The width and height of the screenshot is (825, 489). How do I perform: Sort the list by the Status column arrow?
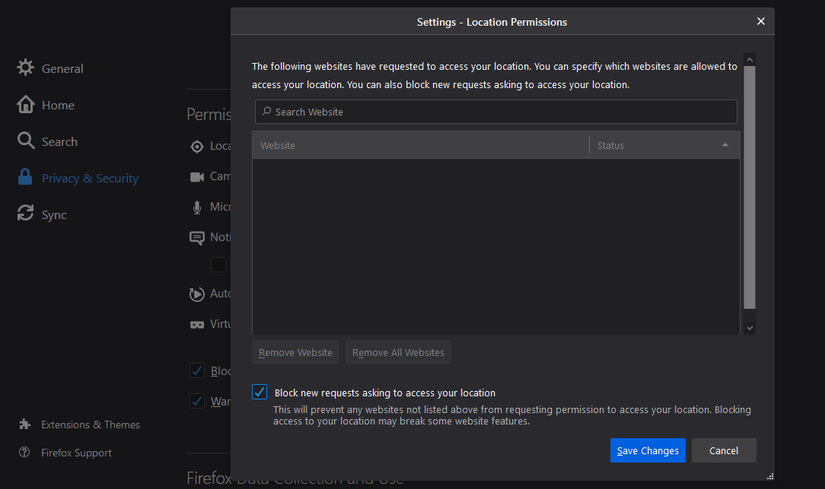click(x=725, y=145)
